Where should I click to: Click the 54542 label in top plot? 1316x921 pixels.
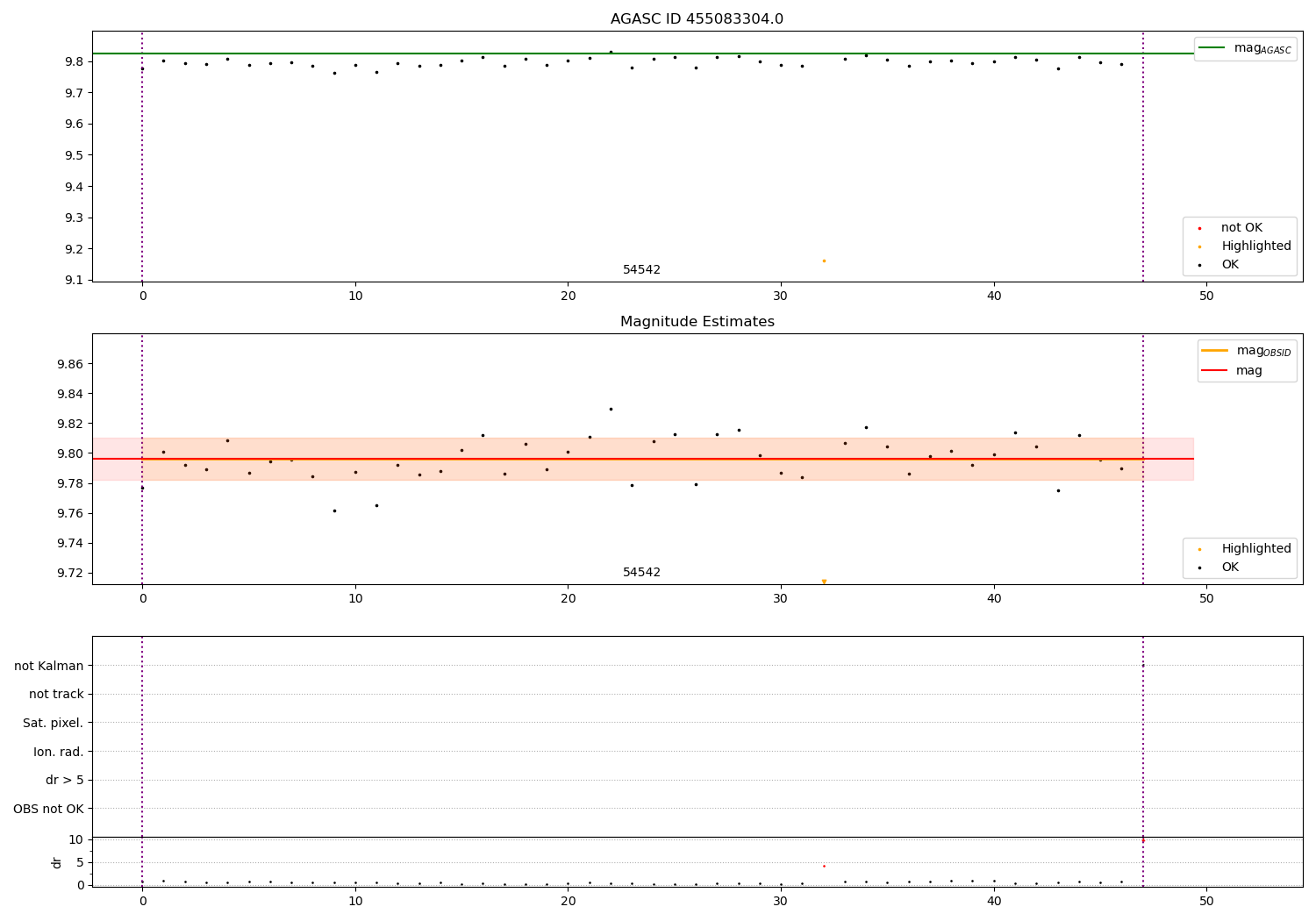(x=641, y=270)
